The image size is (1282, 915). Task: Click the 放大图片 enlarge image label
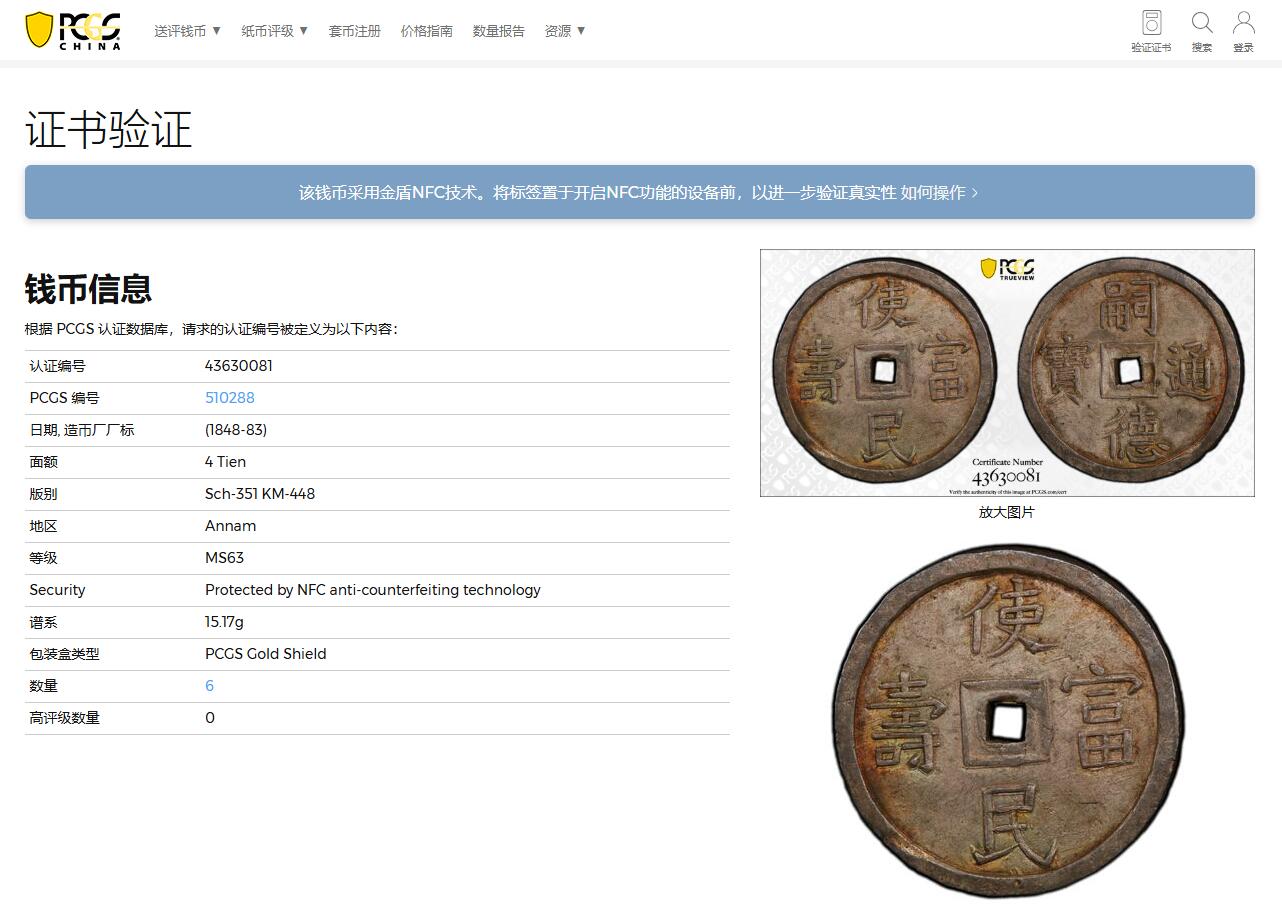coord(1006,512)
